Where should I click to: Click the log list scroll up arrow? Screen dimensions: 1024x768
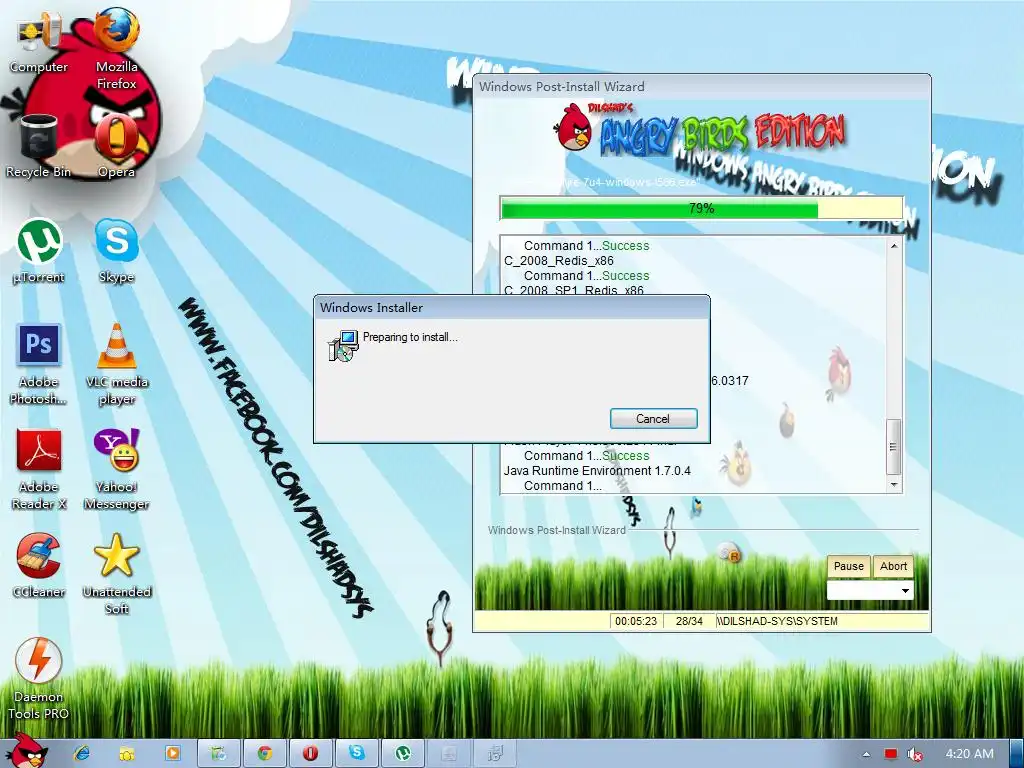[x=894, y=246]
